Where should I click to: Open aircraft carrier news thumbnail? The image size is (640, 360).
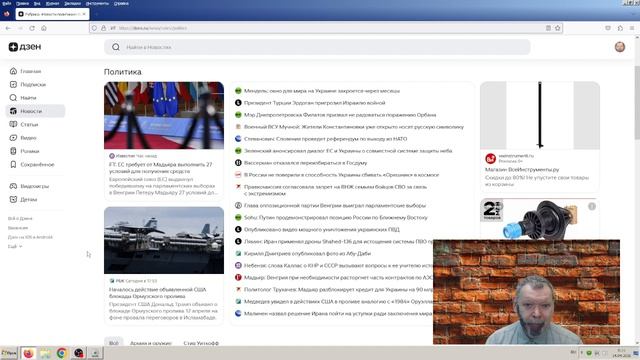pyautogui.click(x=164, y=240)
